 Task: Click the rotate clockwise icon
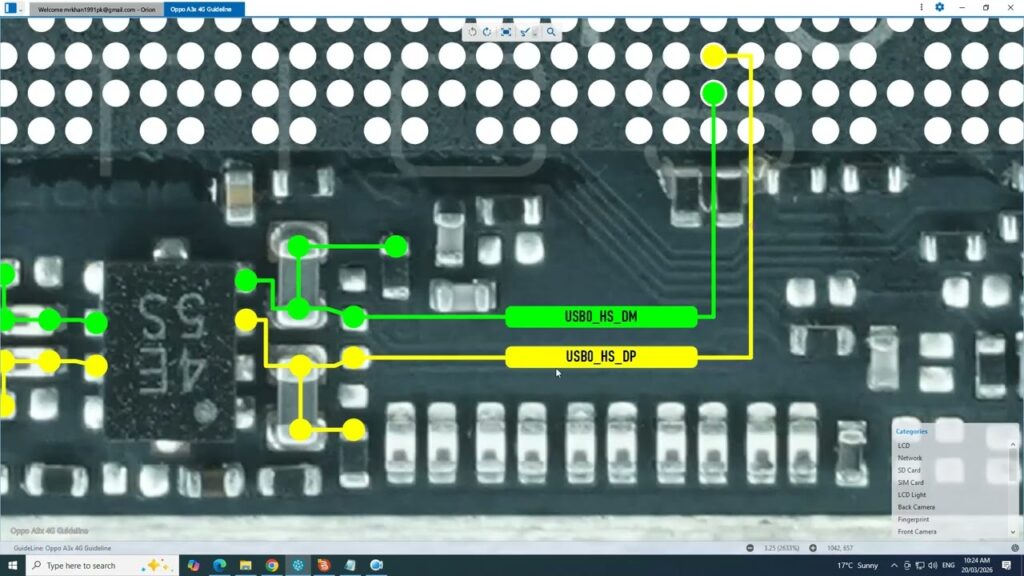point(487,32)
